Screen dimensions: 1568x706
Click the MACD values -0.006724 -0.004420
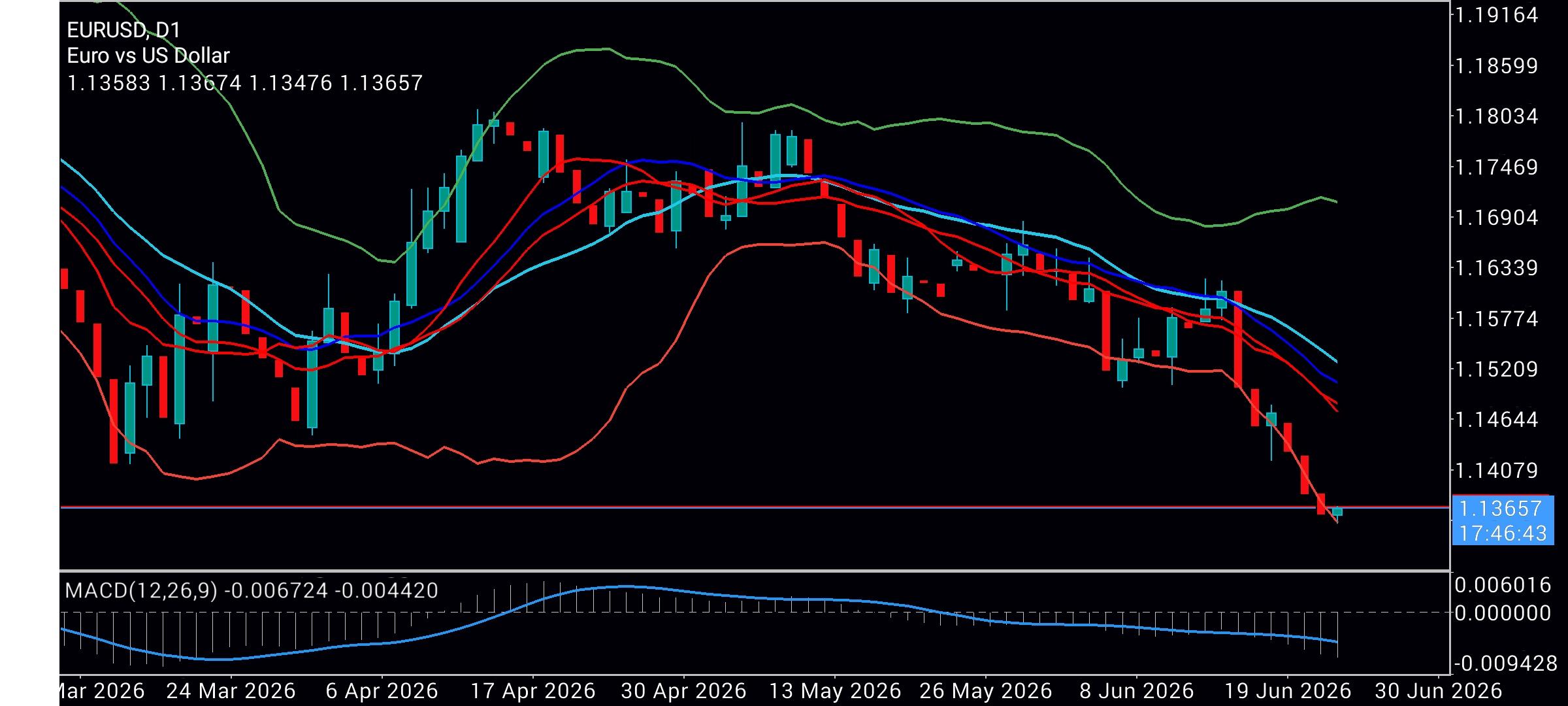[x=331, y=590]
